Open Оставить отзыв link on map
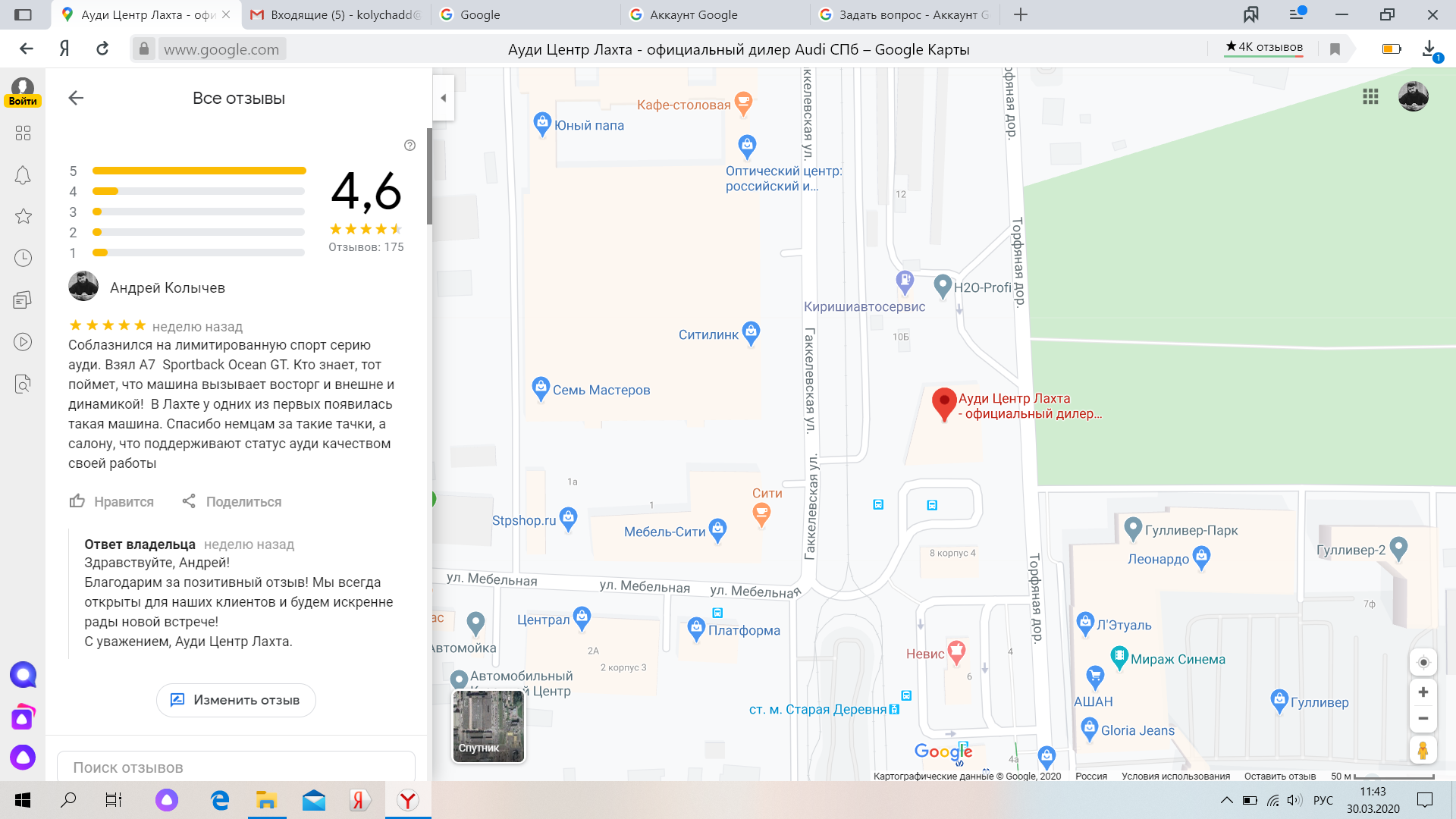 [x=1279, y=776]
